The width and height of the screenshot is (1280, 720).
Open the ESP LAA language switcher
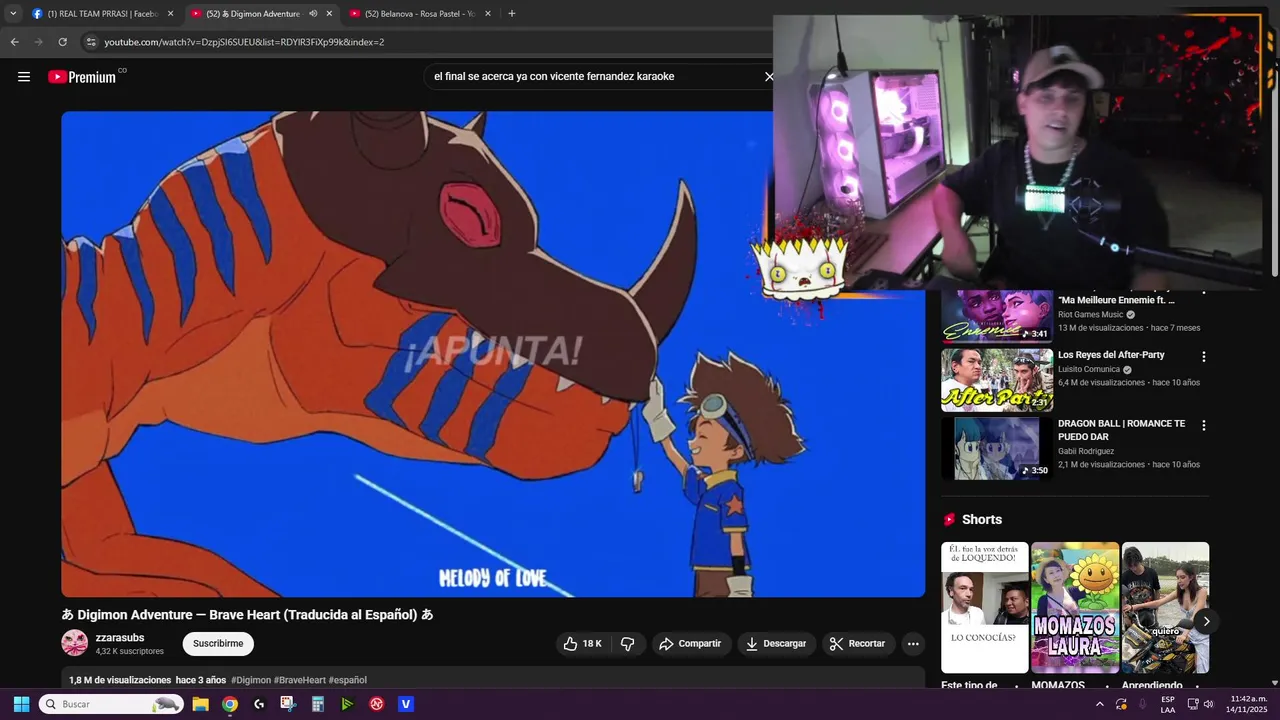point(1168,704)
